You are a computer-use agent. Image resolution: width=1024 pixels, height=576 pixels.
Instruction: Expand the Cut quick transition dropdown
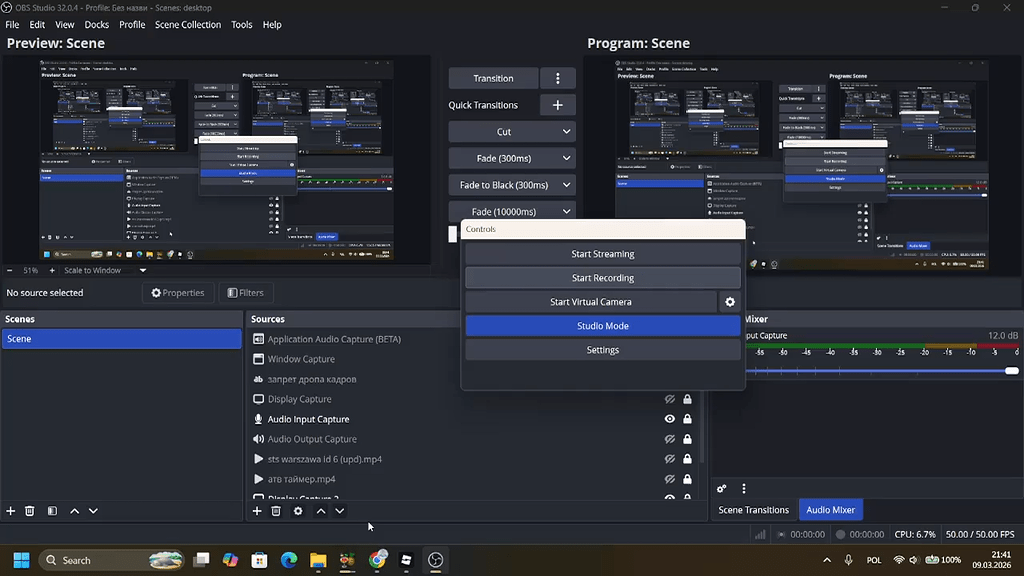point(566,132)
